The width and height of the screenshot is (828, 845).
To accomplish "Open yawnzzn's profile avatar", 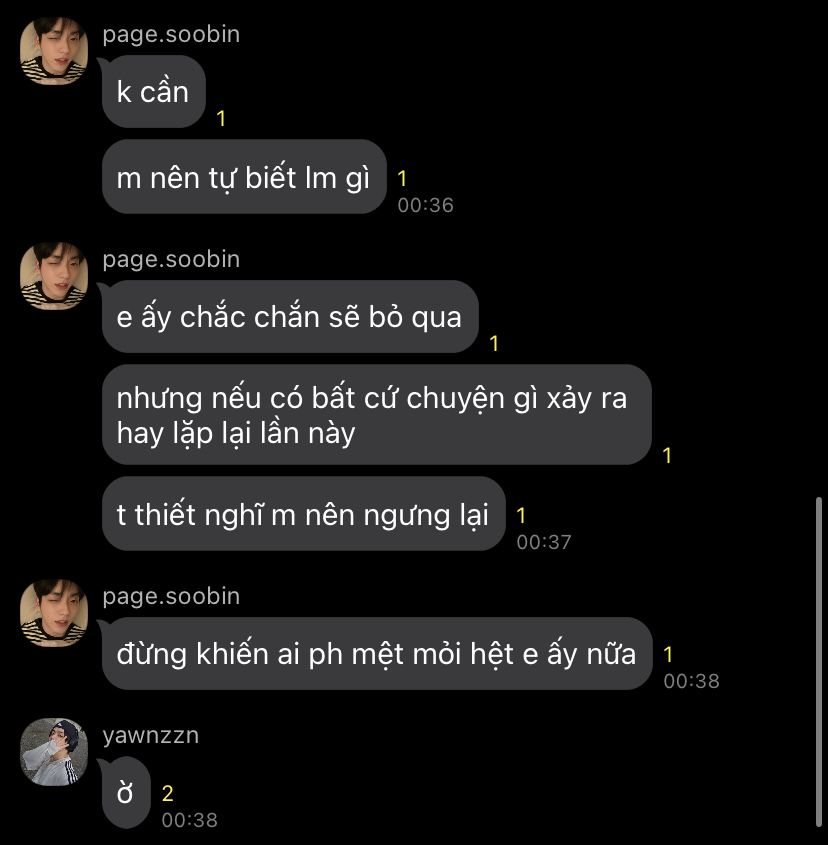I will pos(54,752).
